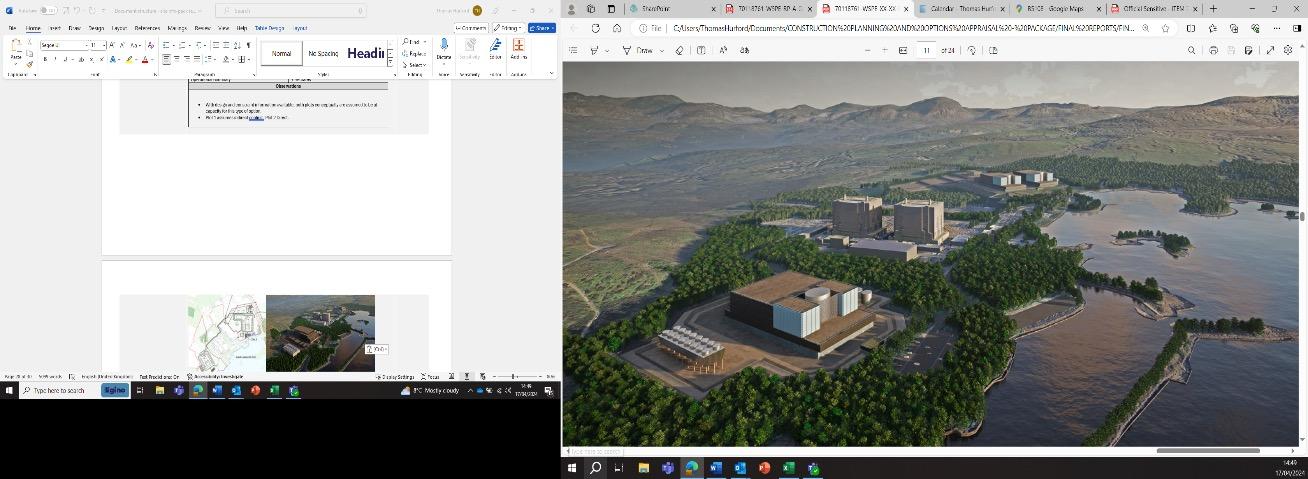Switch to the Insert tab in Word
The image size is (1308, 479).
pyautogui.click(x=54, y=28)
